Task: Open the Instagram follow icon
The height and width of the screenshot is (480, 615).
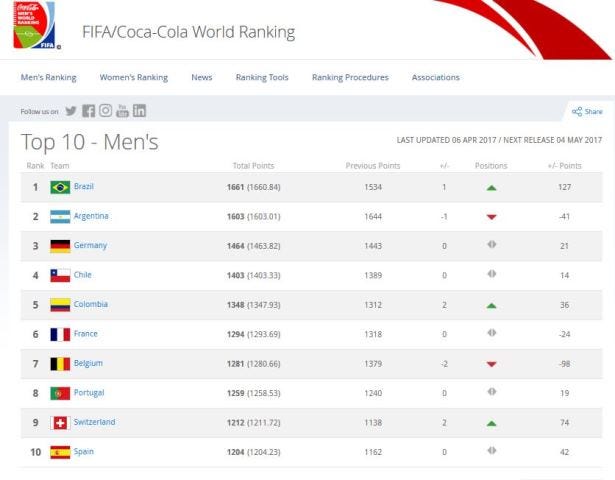Action: pyautogui.click(x=105, y=111)
